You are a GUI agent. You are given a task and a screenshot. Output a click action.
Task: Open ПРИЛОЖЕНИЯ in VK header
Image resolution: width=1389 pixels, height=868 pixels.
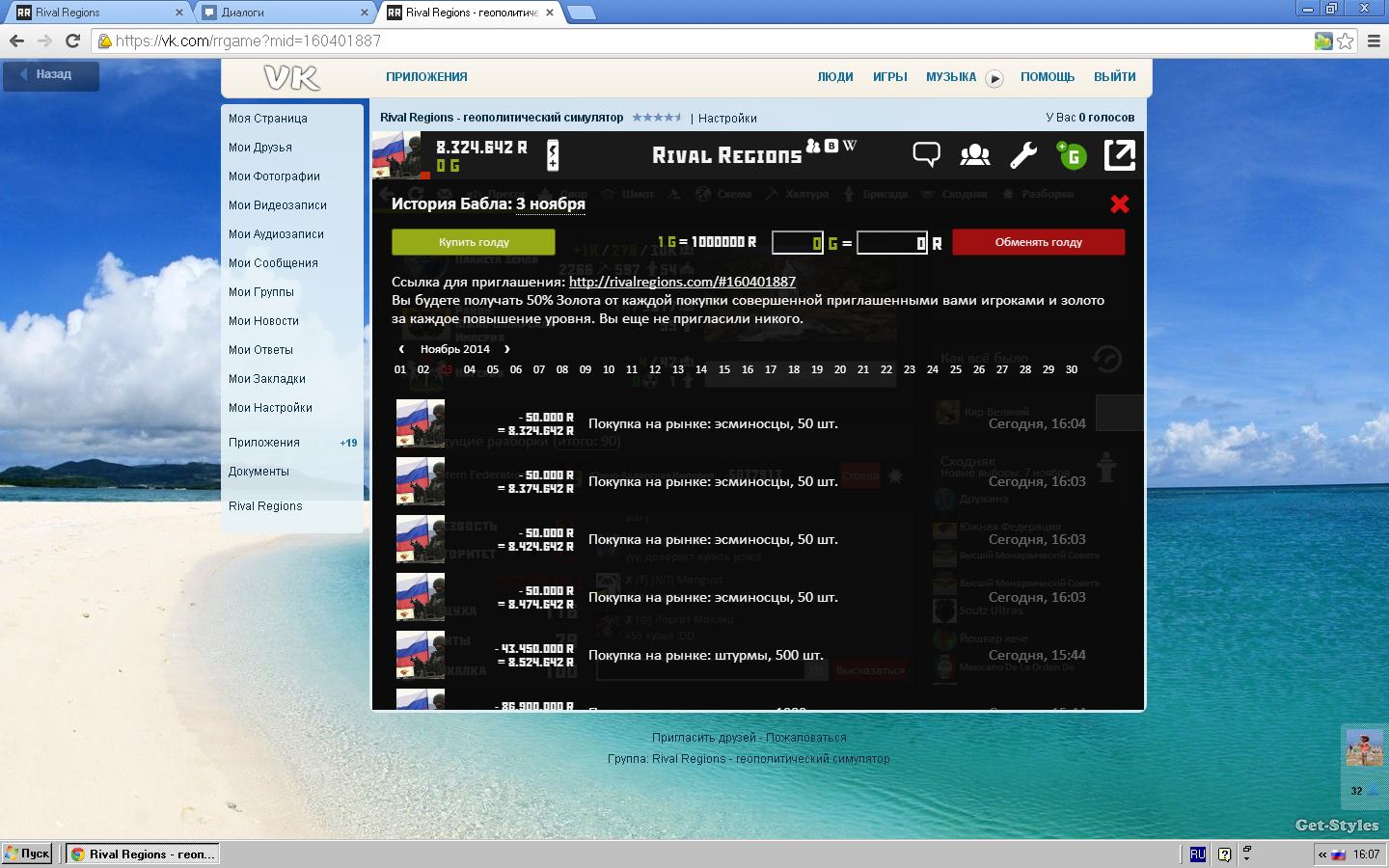click(x=426, y=77)
